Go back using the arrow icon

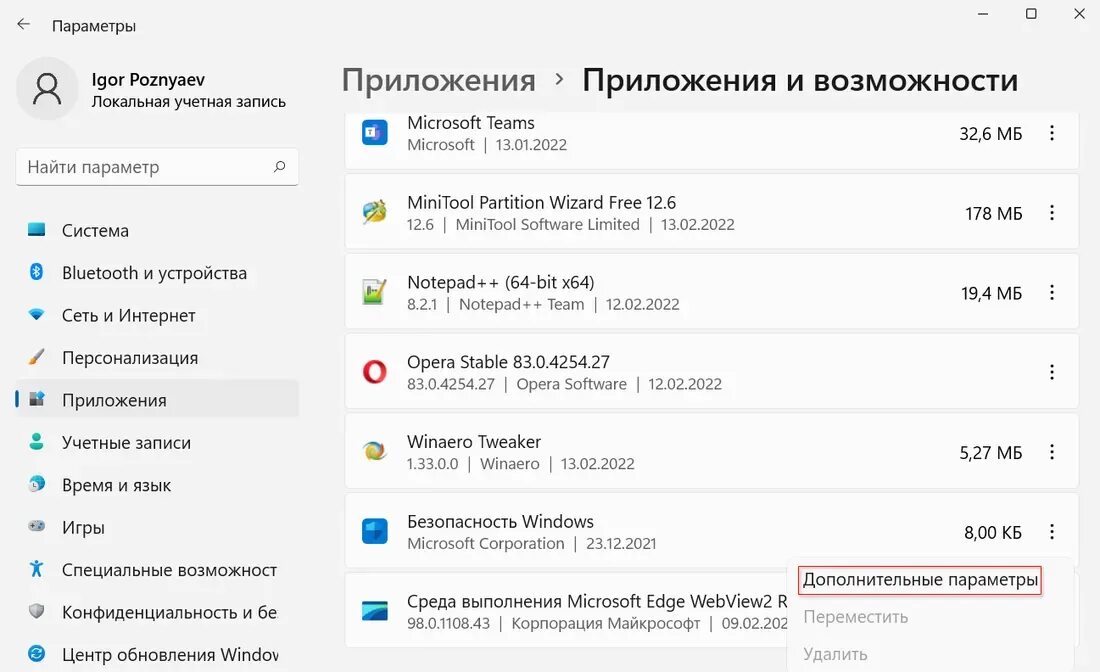coord(24,25)
